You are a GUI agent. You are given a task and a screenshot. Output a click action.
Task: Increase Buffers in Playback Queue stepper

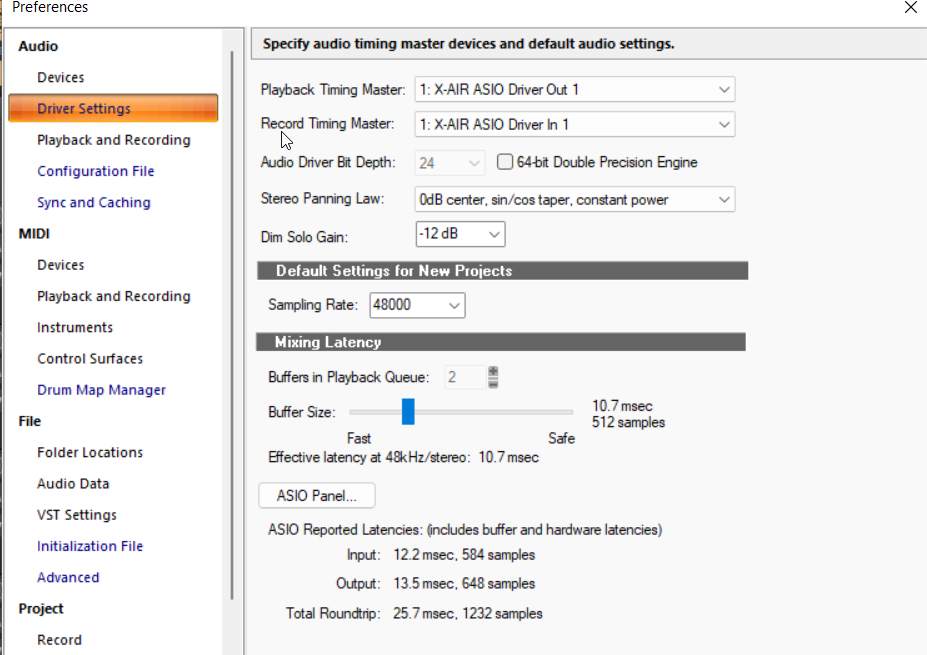493,371
